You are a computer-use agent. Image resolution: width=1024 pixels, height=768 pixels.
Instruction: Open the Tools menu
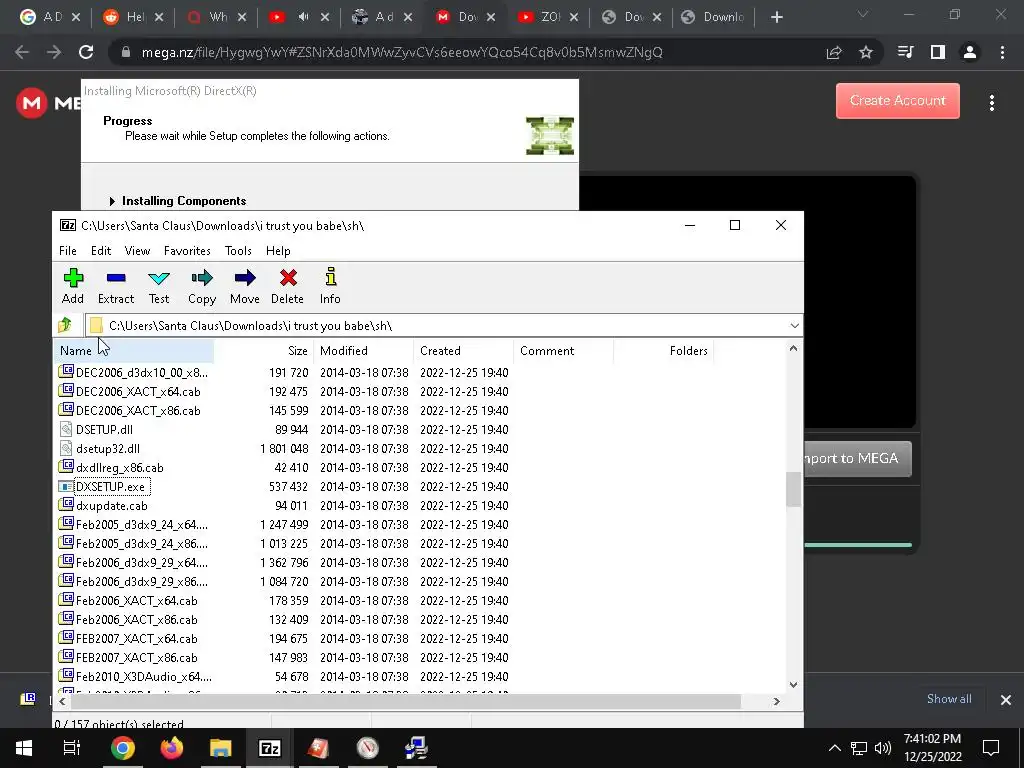click(x=238, y=251)
